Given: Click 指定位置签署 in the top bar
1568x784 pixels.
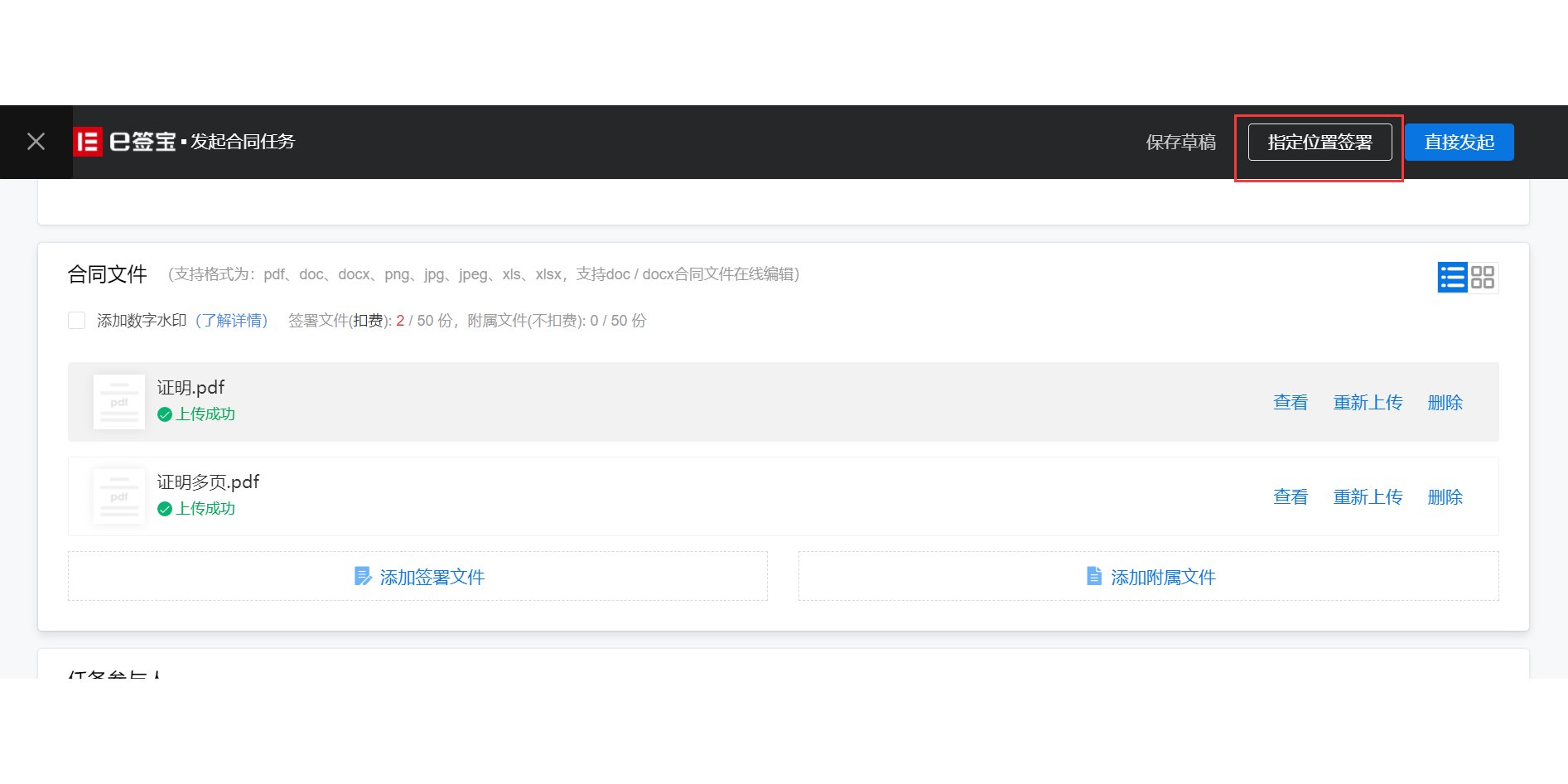Looking at the screenshot, I should (1319, 142).
